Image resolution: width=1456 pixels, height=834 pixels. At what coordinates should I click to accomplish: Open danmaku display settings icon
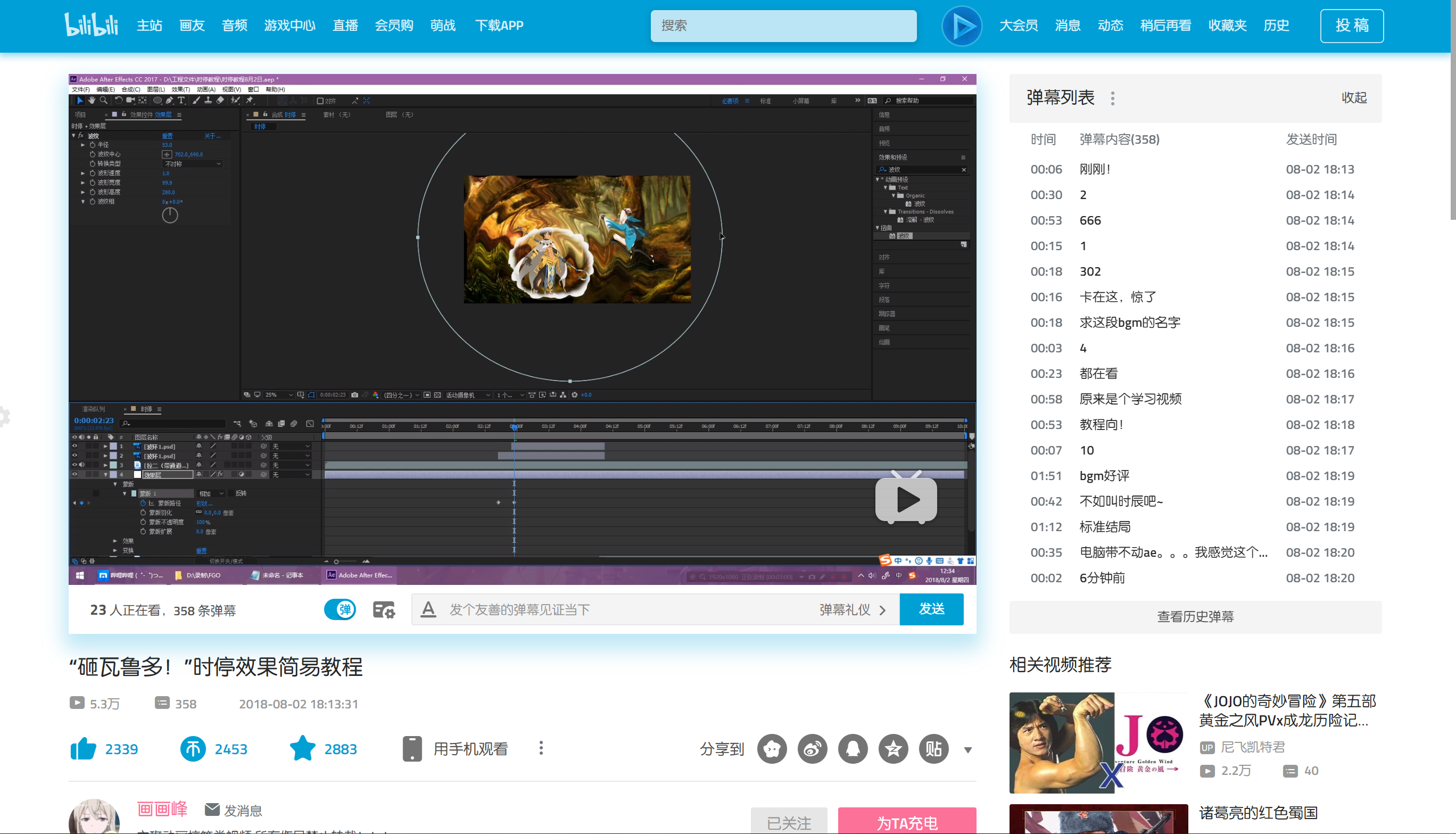pos(384,609)
